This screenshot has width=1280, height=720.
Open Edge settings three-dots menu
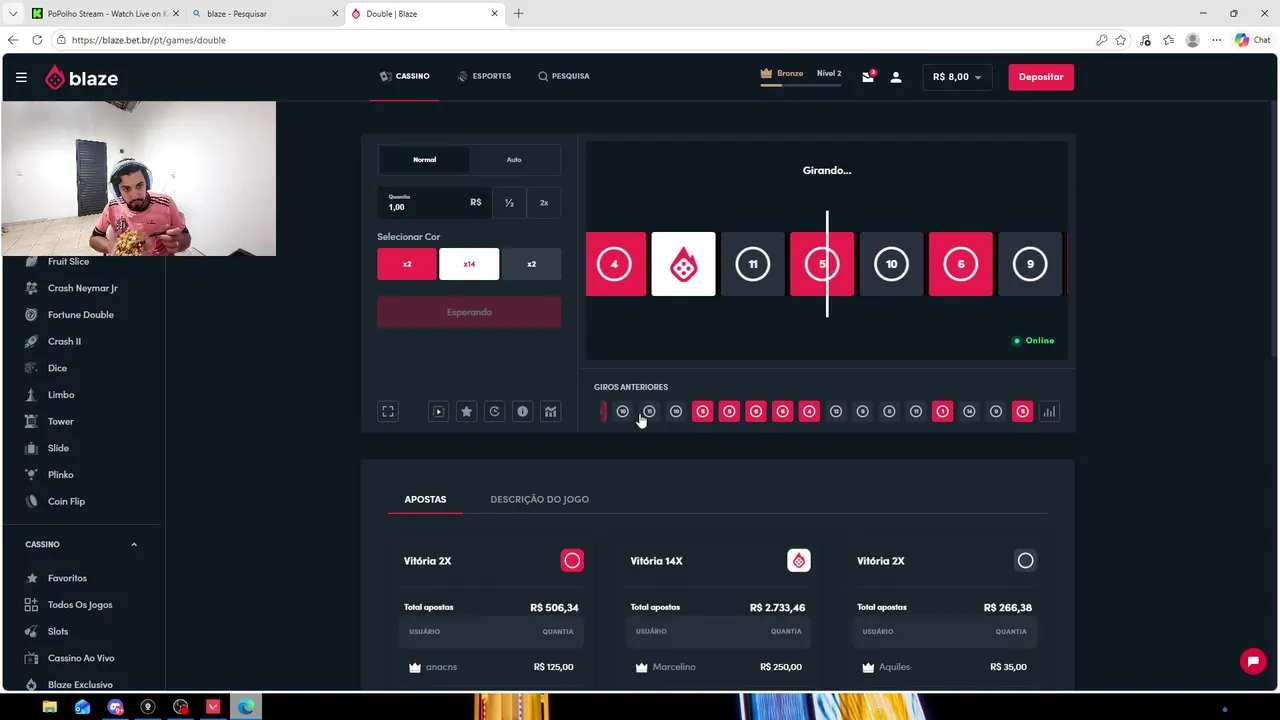pos(1216,40)
